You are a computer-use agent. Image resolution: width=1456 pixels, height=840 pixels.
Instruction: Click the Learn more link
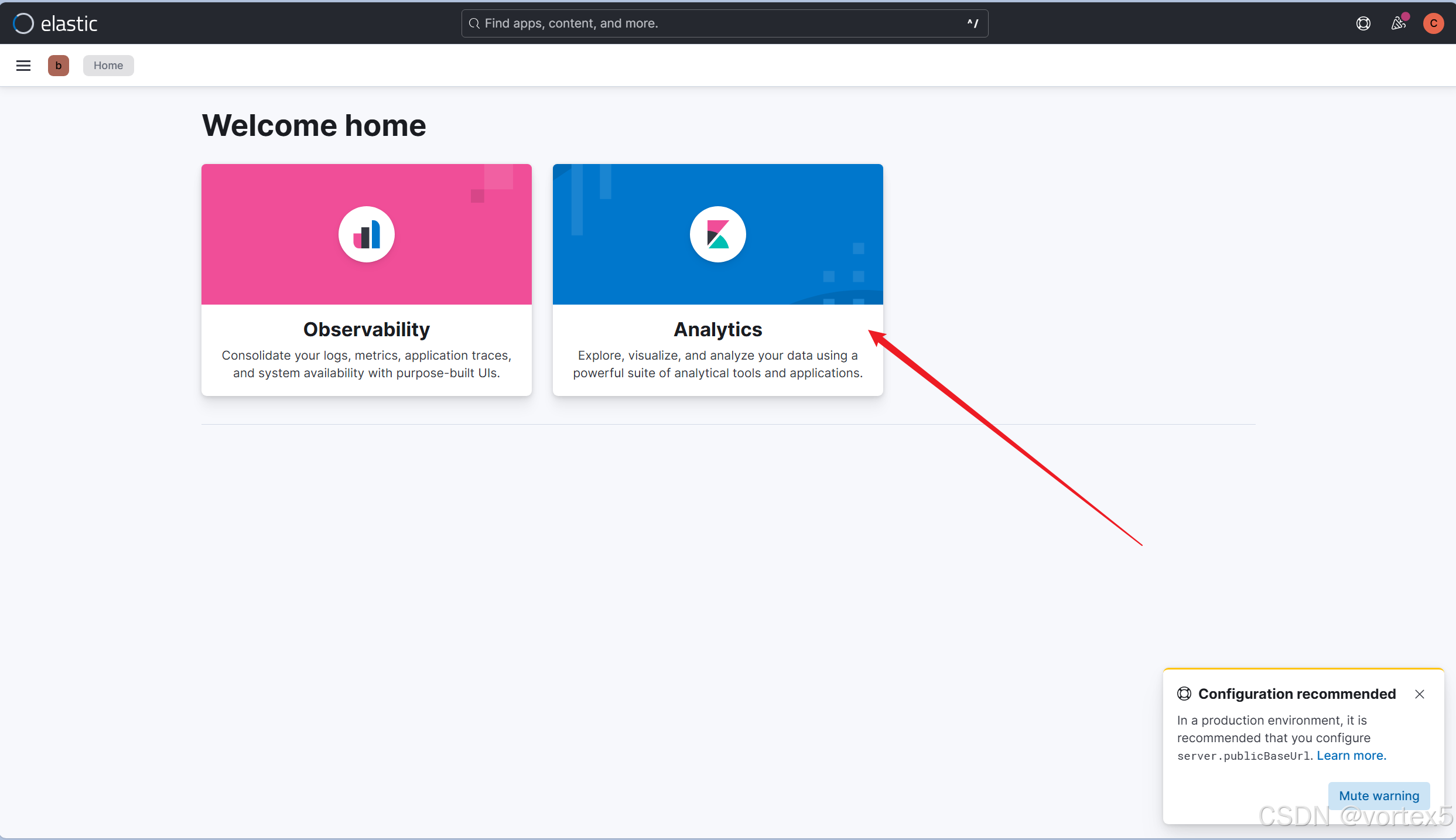1352,756
